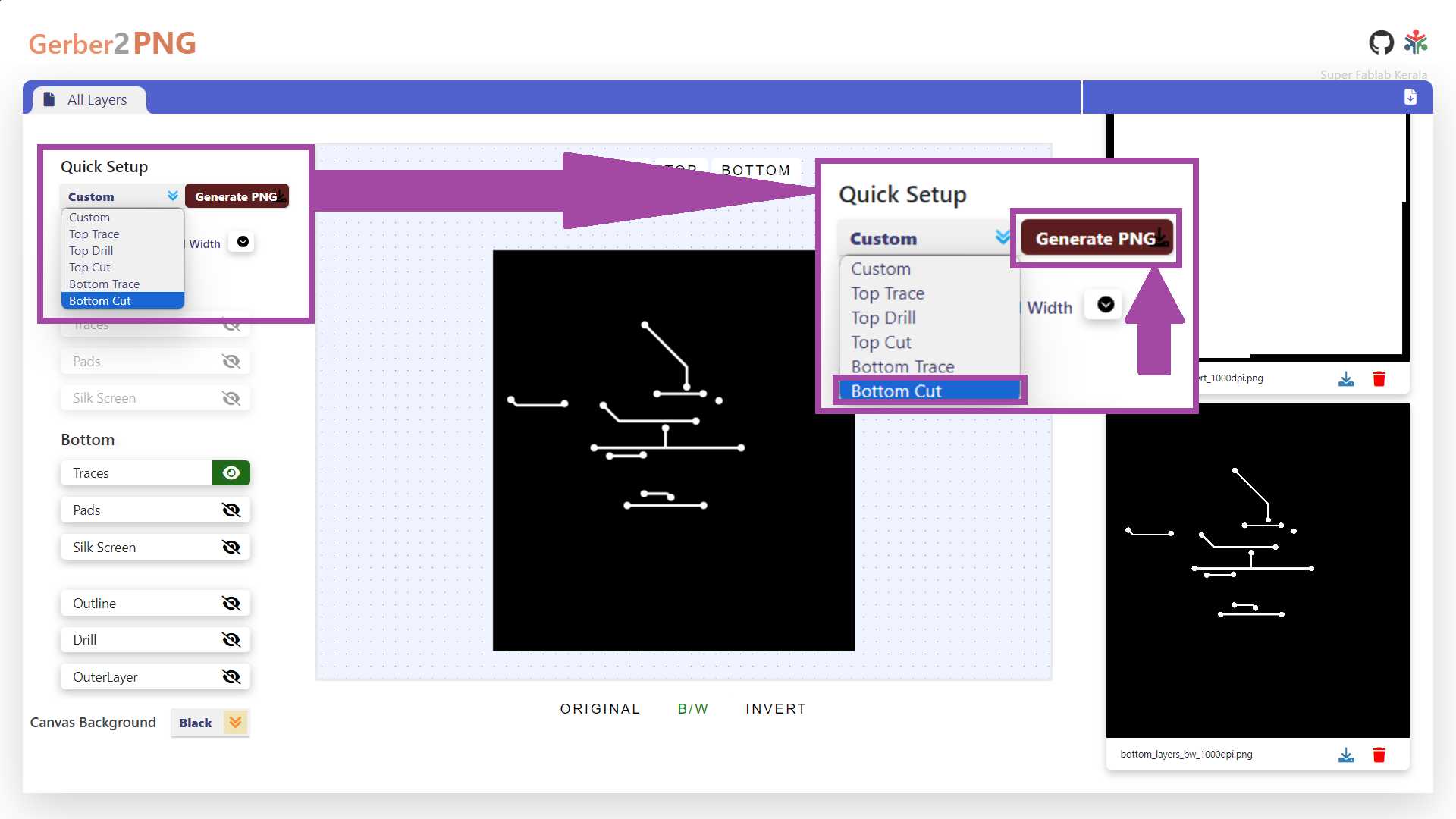Show the Bottom Pads layer
1456x819 pixels.
[231, 510]
